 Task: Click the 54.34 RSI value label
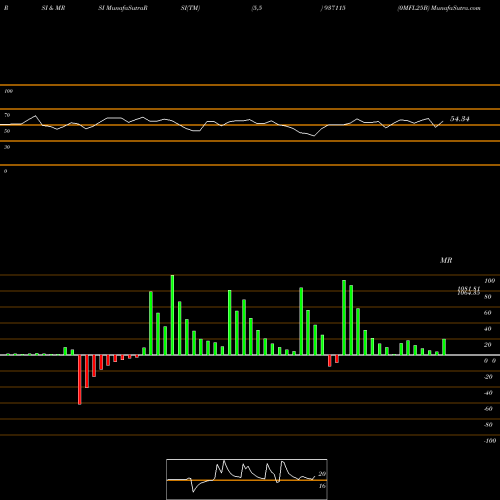(x=460, y=119)
